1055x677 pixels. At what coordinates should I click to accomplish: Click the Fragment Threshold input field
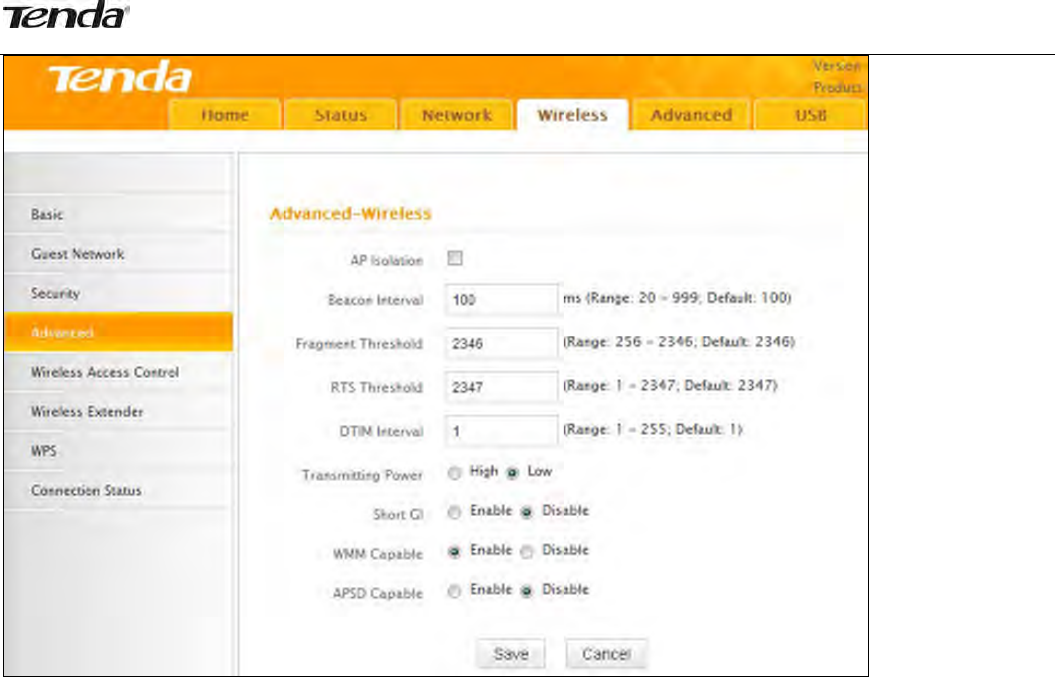pyautogui.click(x=501, y=343)
